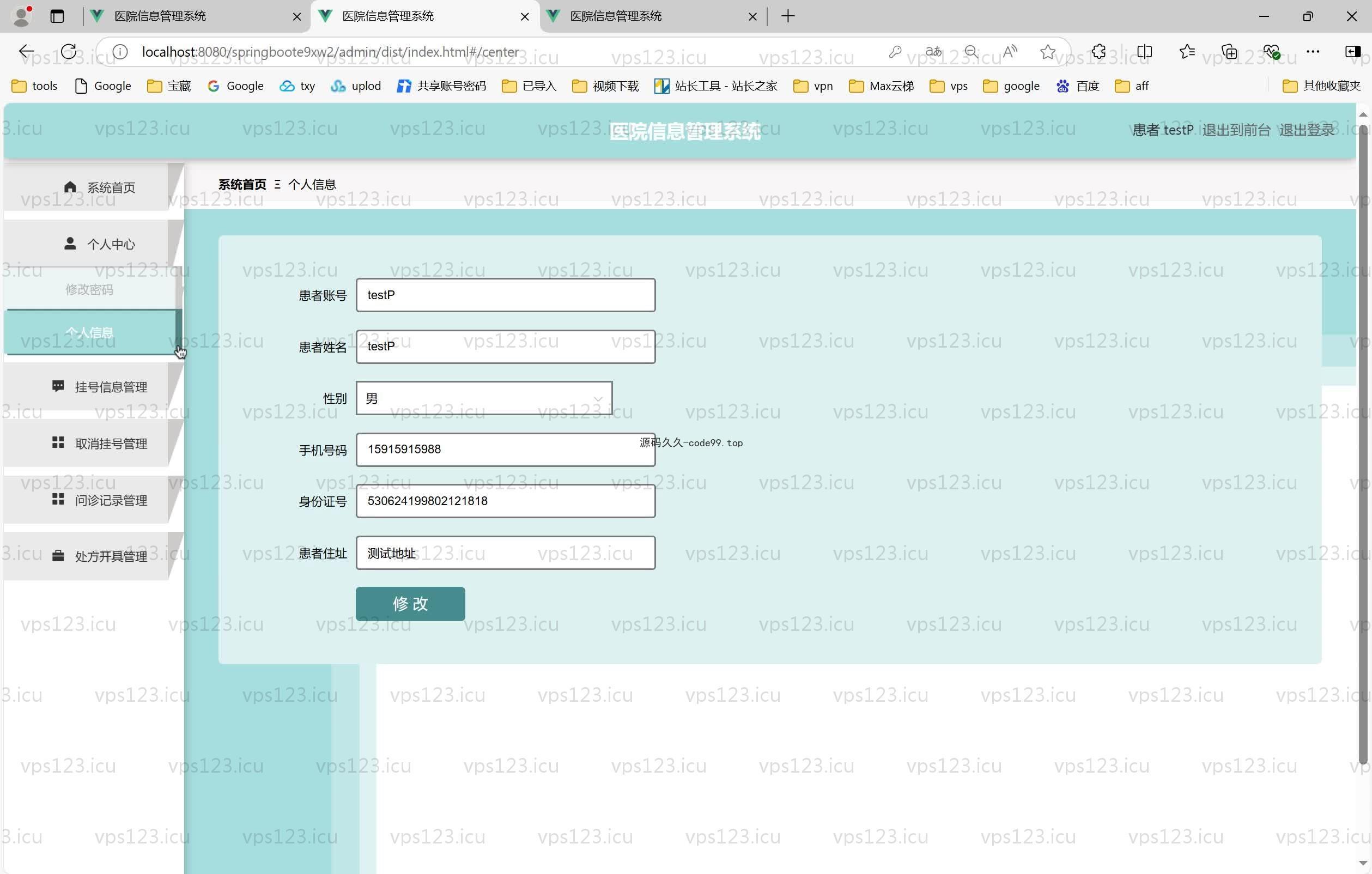Open the Google bookmark with G logo
Viewport: 1372px width, 874px height.
click(235, 86)
